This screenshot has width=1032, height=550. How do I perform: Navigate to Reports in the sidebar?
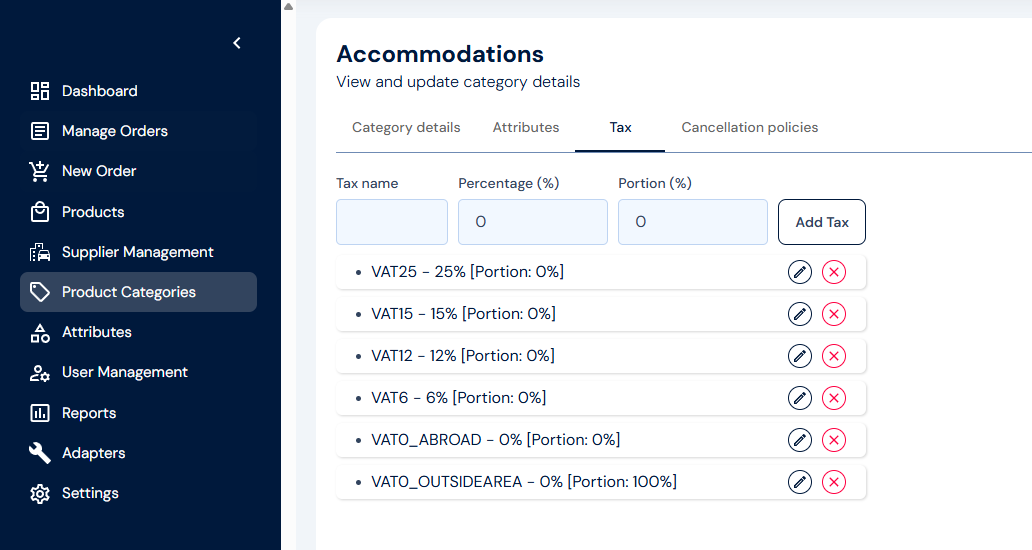pyautogui.click(x=89, y=413)
